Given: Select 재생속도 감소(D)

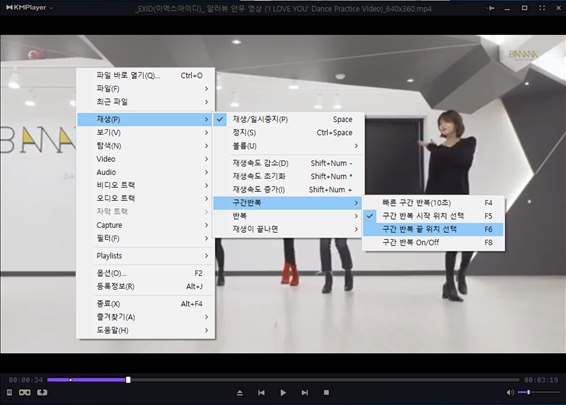Looking at the screenshot, I should click(x=288, y=163).
